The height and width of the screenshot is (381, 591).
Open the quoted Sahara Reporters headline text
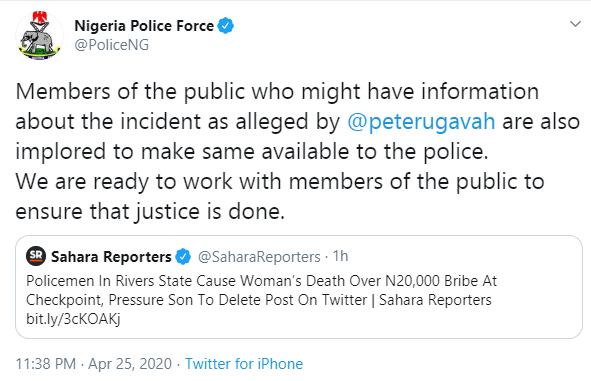261,291
